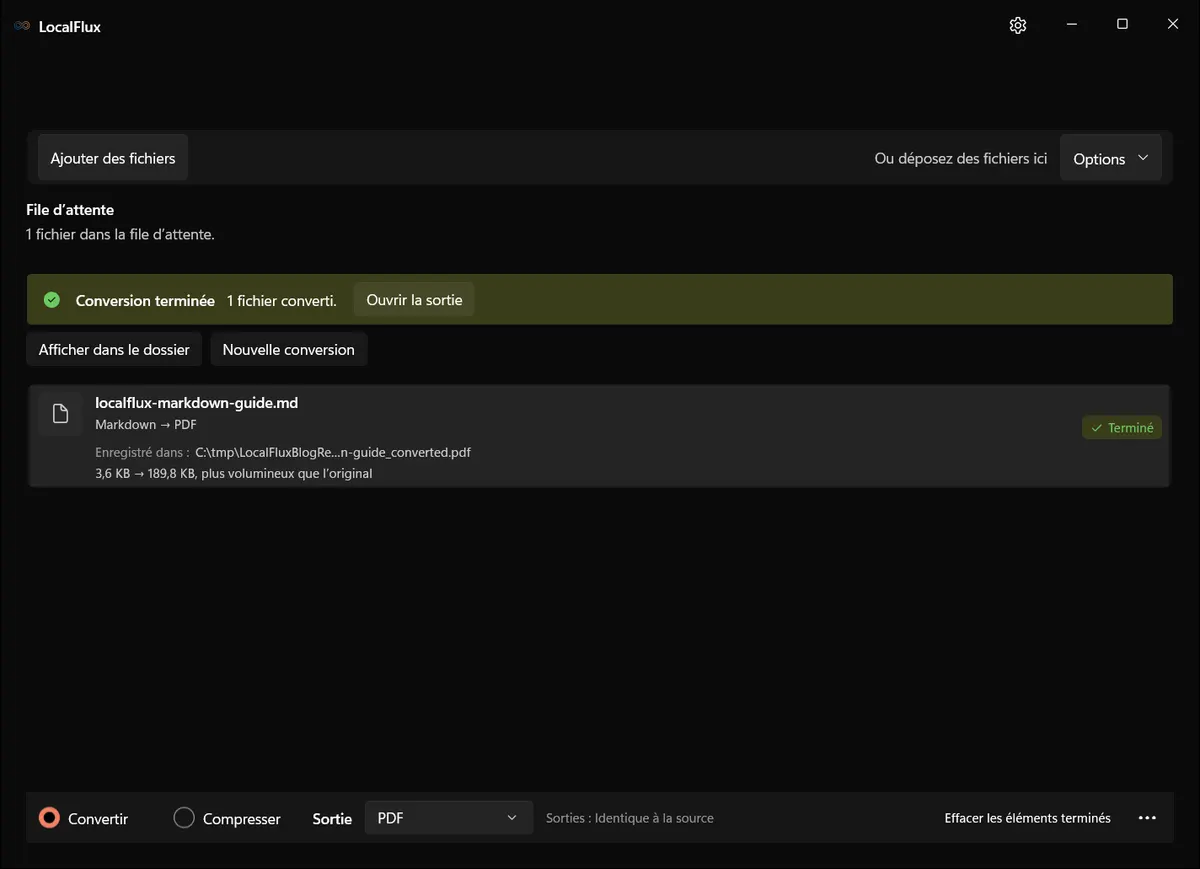The height and width of the screenshot is (869, 1200).
Task: Click the saved path ending n-guide_converted.pdf
Action: [x=333, y=452]
